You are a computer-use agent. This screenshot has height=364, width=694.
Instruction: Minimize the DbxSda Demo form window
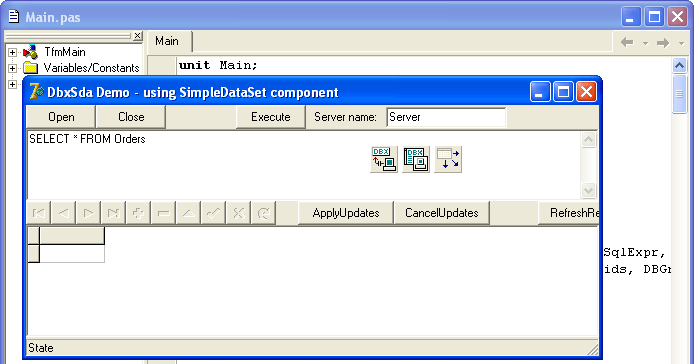click(540, 92)
